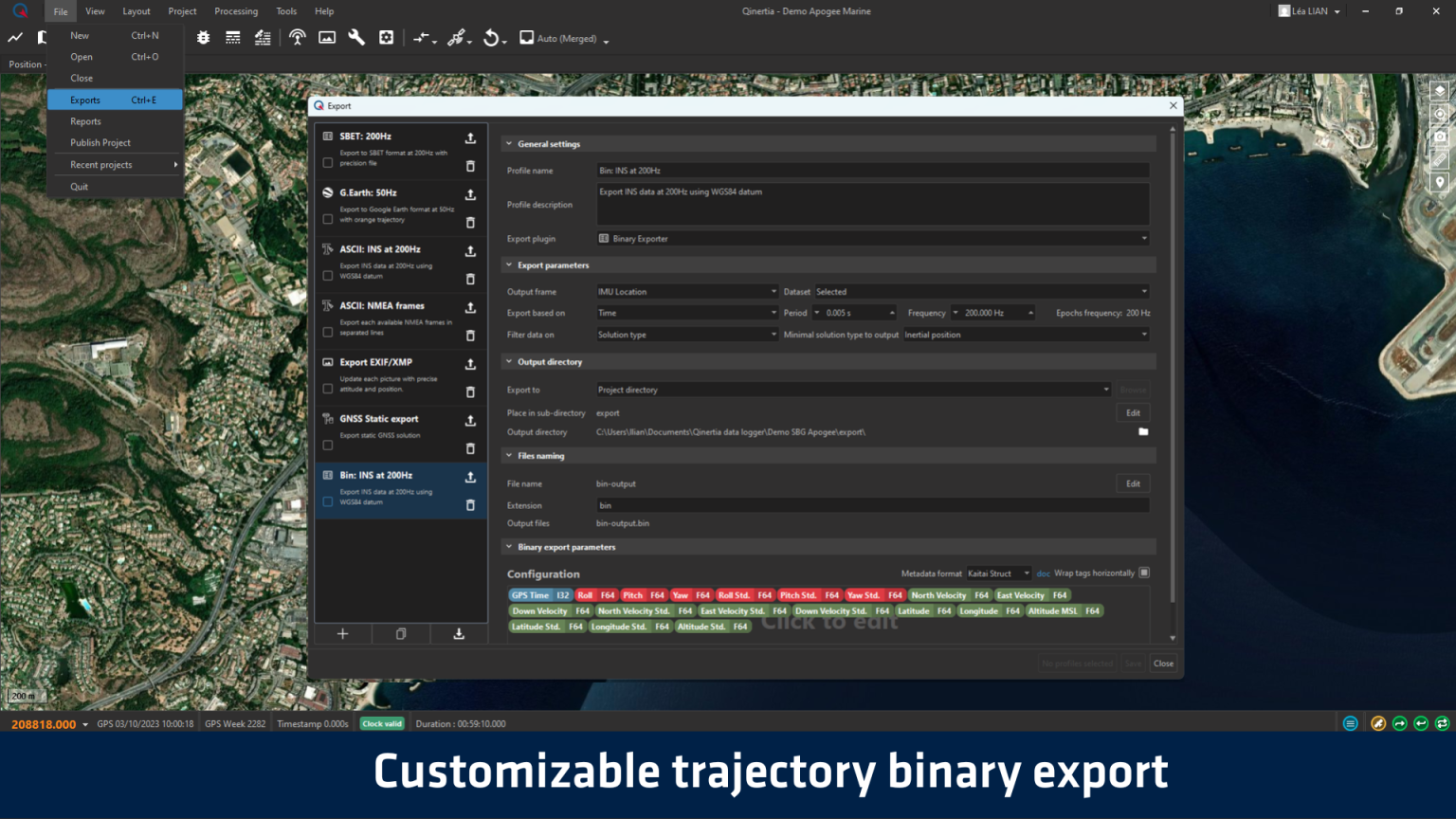The height and width of the screenshot is (819, 1456).
Task: Click the upload icon for ASCII: NMEA frames
Action: point(470,307)
